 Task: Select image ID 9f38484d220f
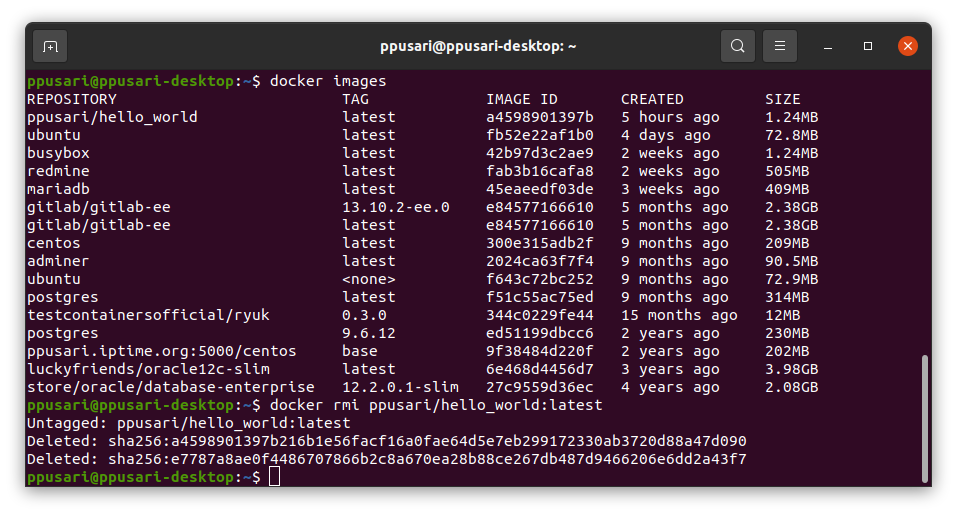[x=540, y=351]
